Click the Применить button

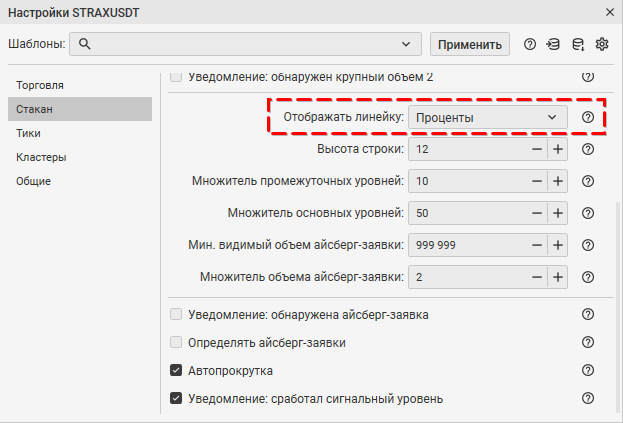coord(470,44)
